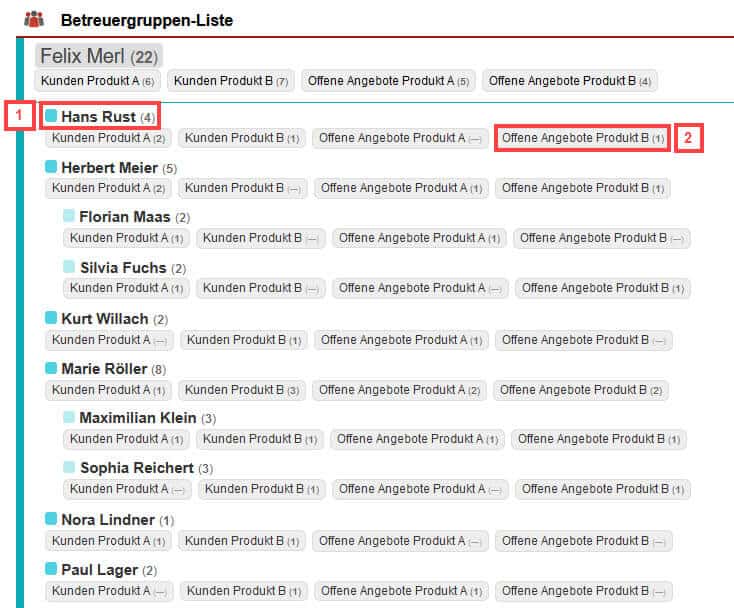734x608 pixels.
Task: Click the light teal square beside Maximilian Klein
Action: 69,417
